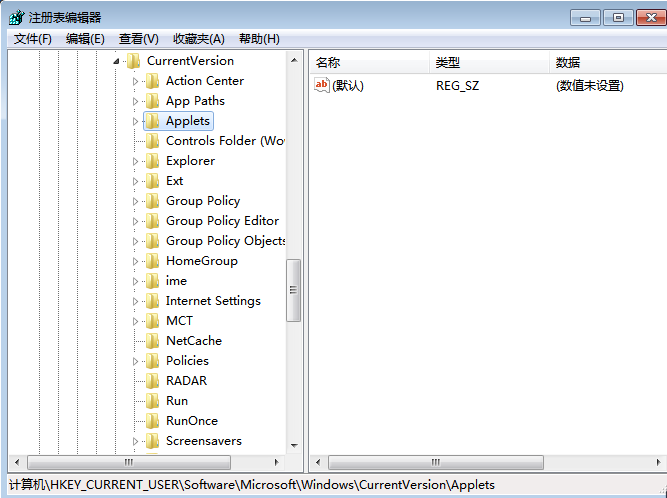Select the RunOnce key label

point(192,421)
